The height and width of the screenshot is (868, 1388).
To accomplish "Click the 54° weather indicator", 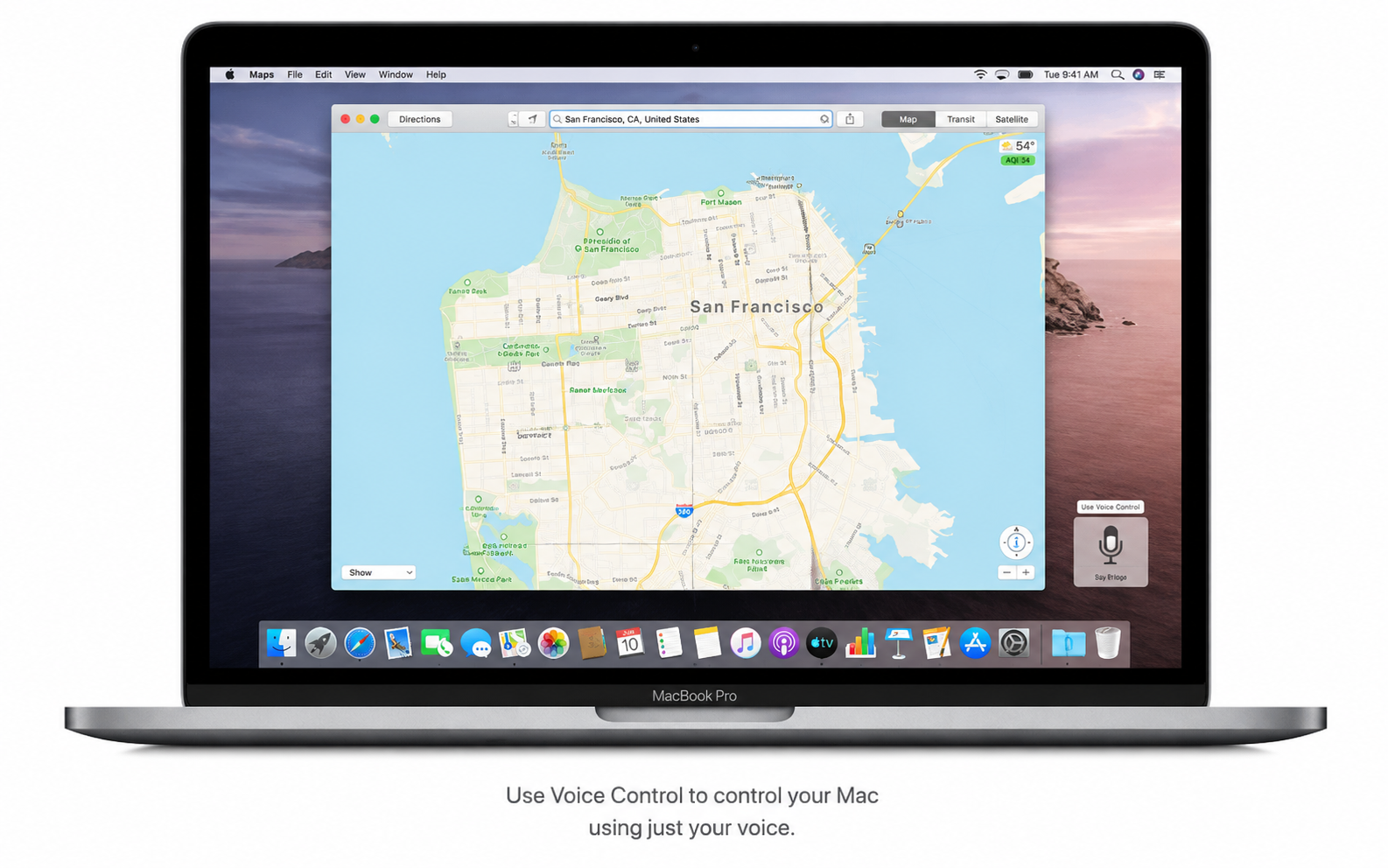I will [x=1018, y=146].
